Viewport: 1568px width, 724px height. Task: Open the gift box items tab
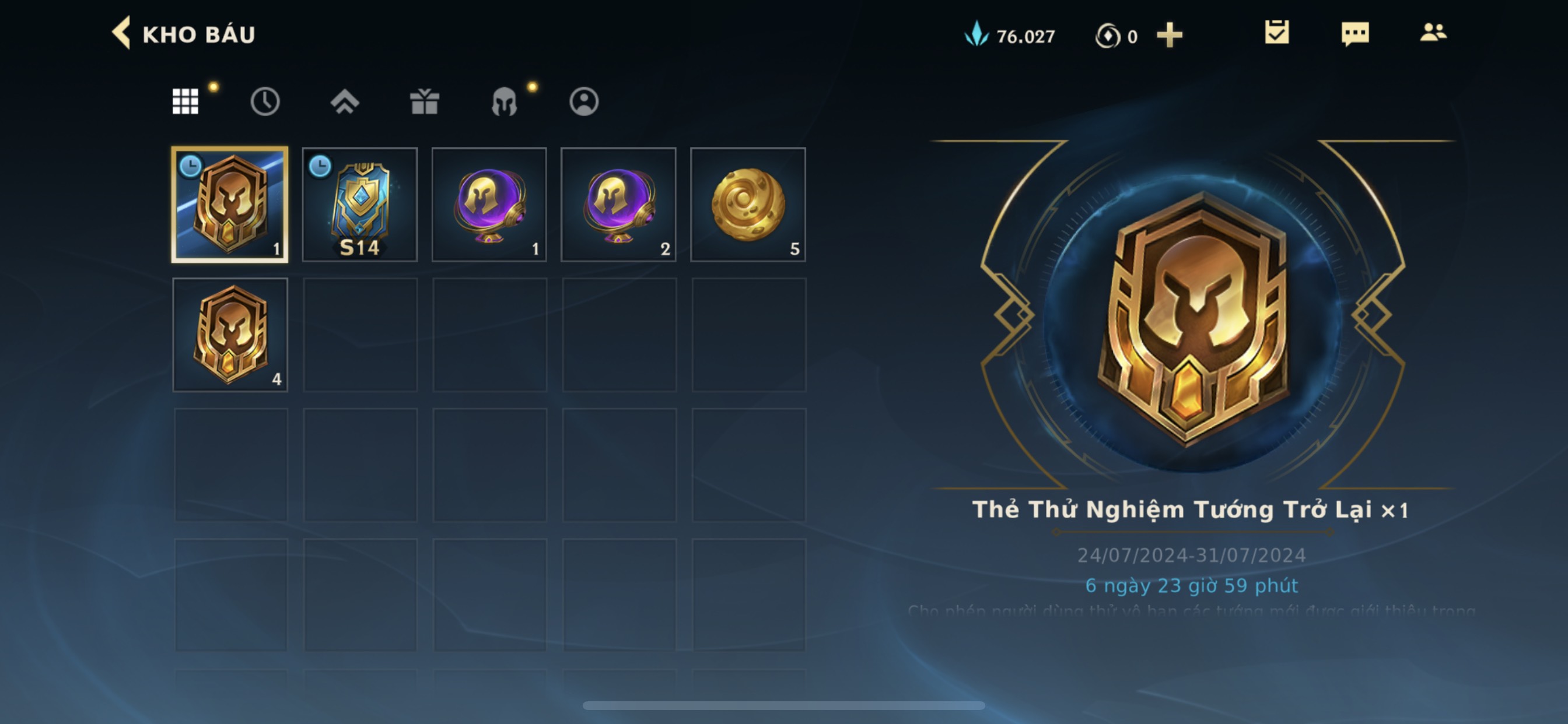tap(424, 101)
